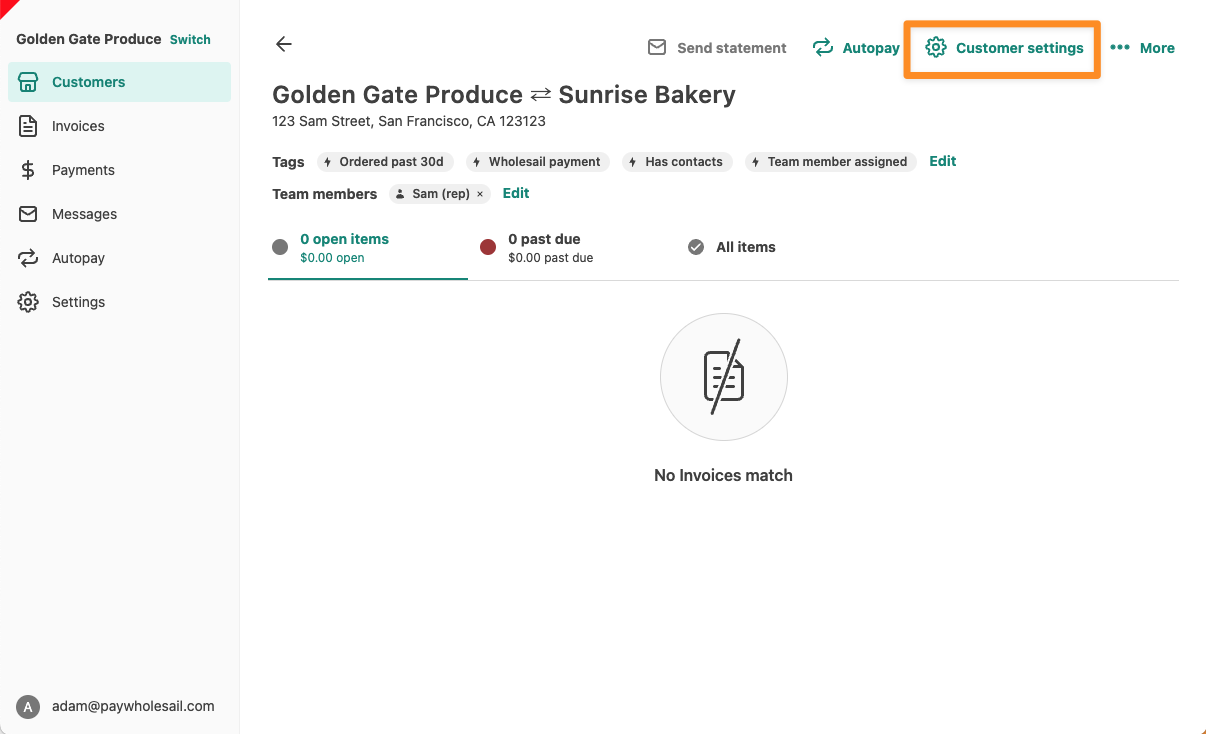Click the Sunrise Bakery page heading
The height and width of the screenshot is (734, 1206).
[x=647, y=95]
